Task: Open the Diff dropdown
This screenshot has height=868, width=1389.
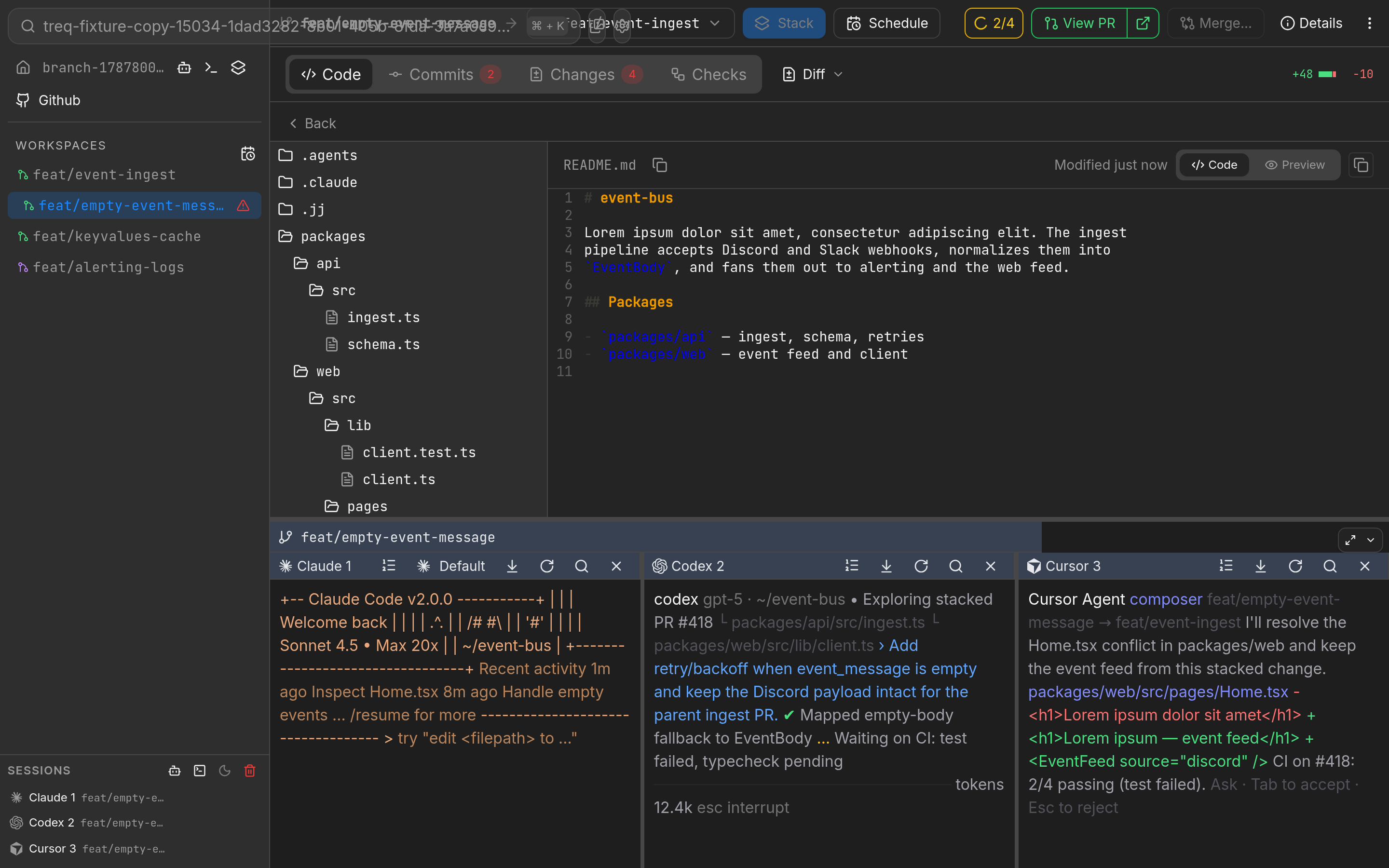Action: 812,74
